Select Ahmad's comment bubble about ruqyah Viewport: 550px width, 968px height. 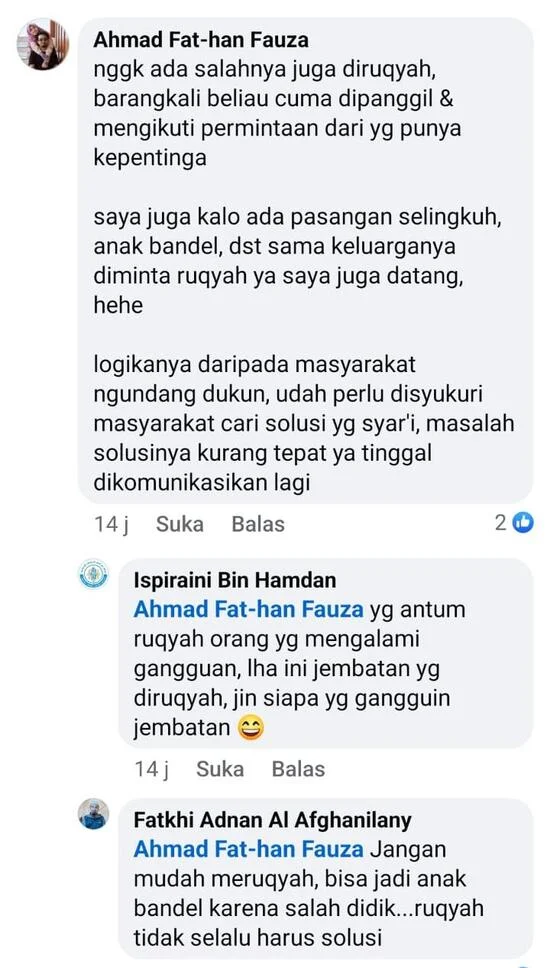tap(305, 260)
